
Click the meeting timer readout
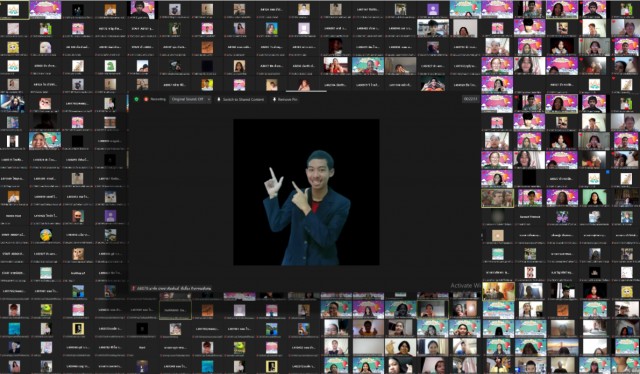coord(470,99)
